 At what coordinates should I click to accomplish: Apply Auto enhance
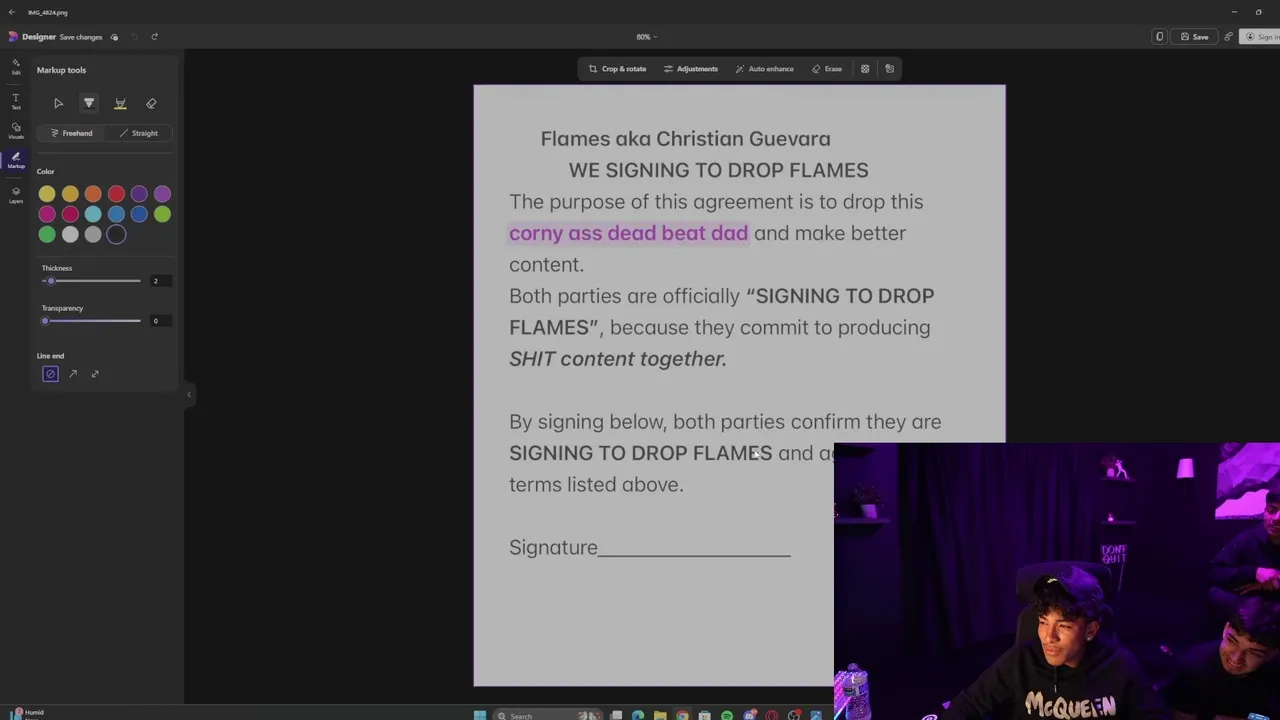(x=765, y=69)
